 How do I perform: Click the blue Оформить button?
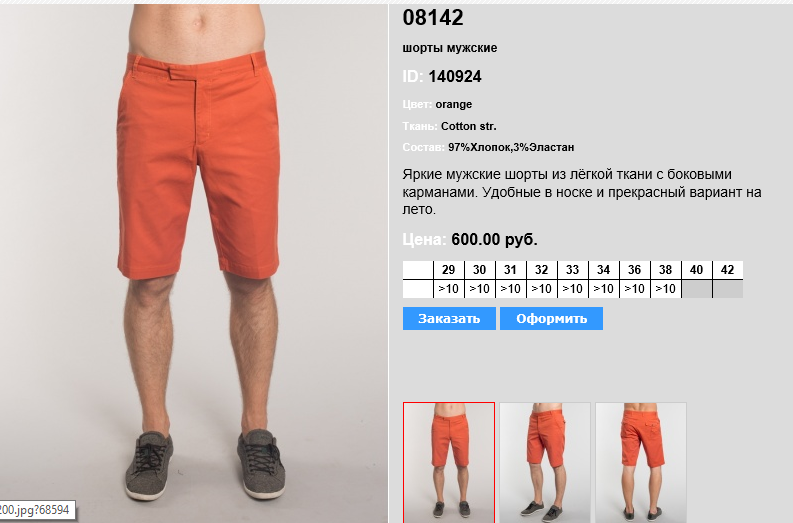(551, 319)
